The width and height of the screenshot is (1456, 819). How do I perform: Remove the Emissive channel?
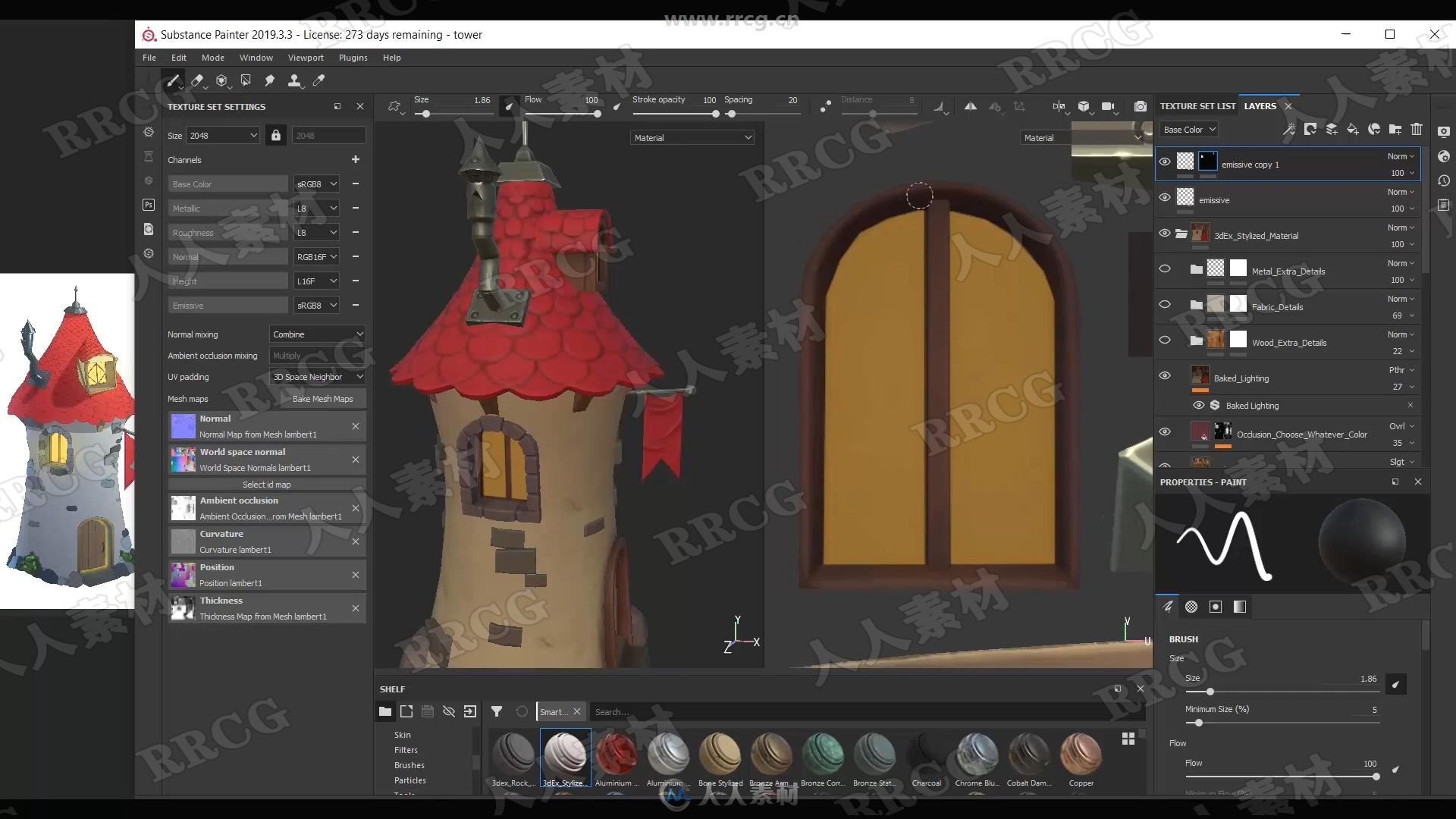point(356,305)
